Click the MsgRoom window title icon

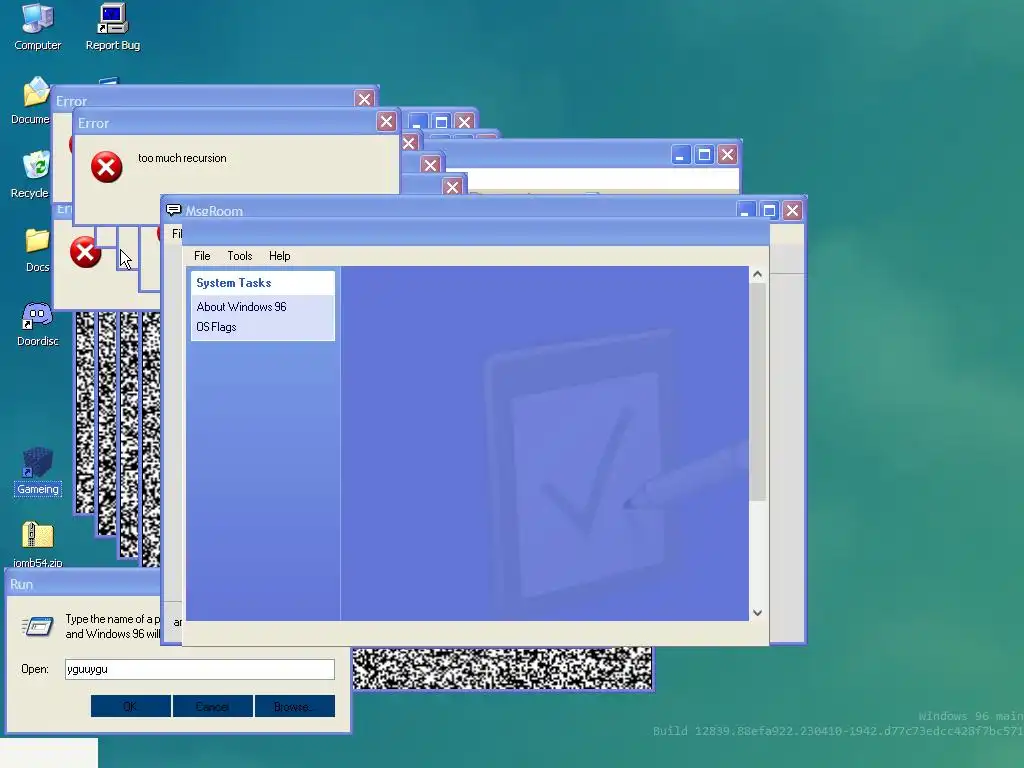(173, 210)
